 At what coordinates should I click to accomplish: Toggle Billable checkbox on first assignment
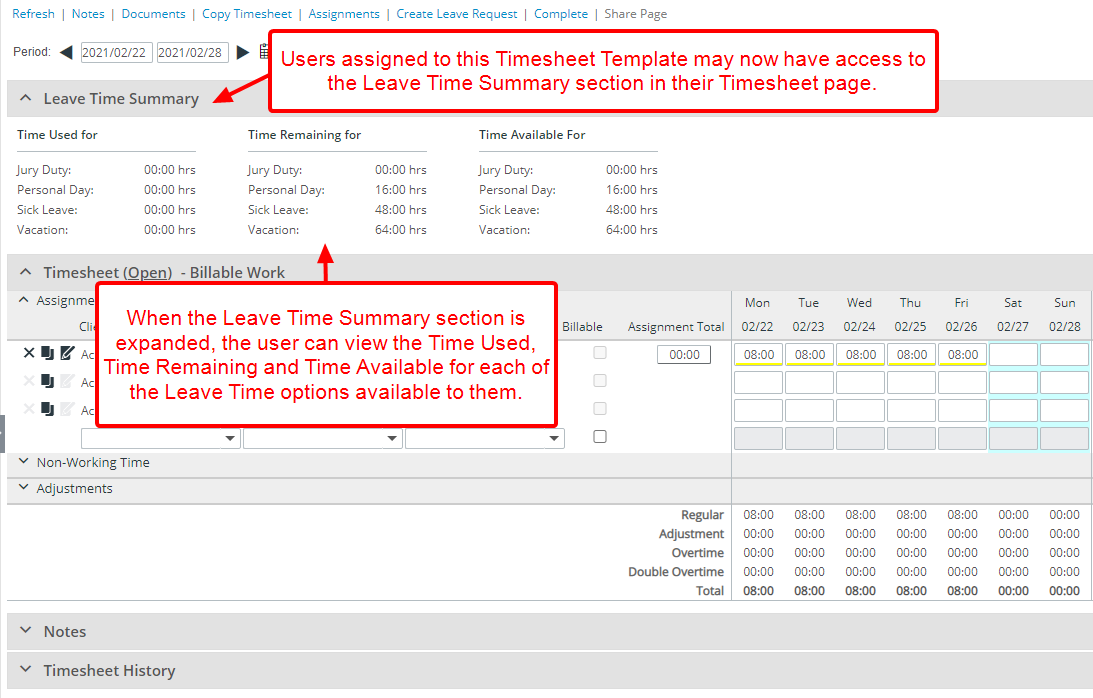click(600, 353)
